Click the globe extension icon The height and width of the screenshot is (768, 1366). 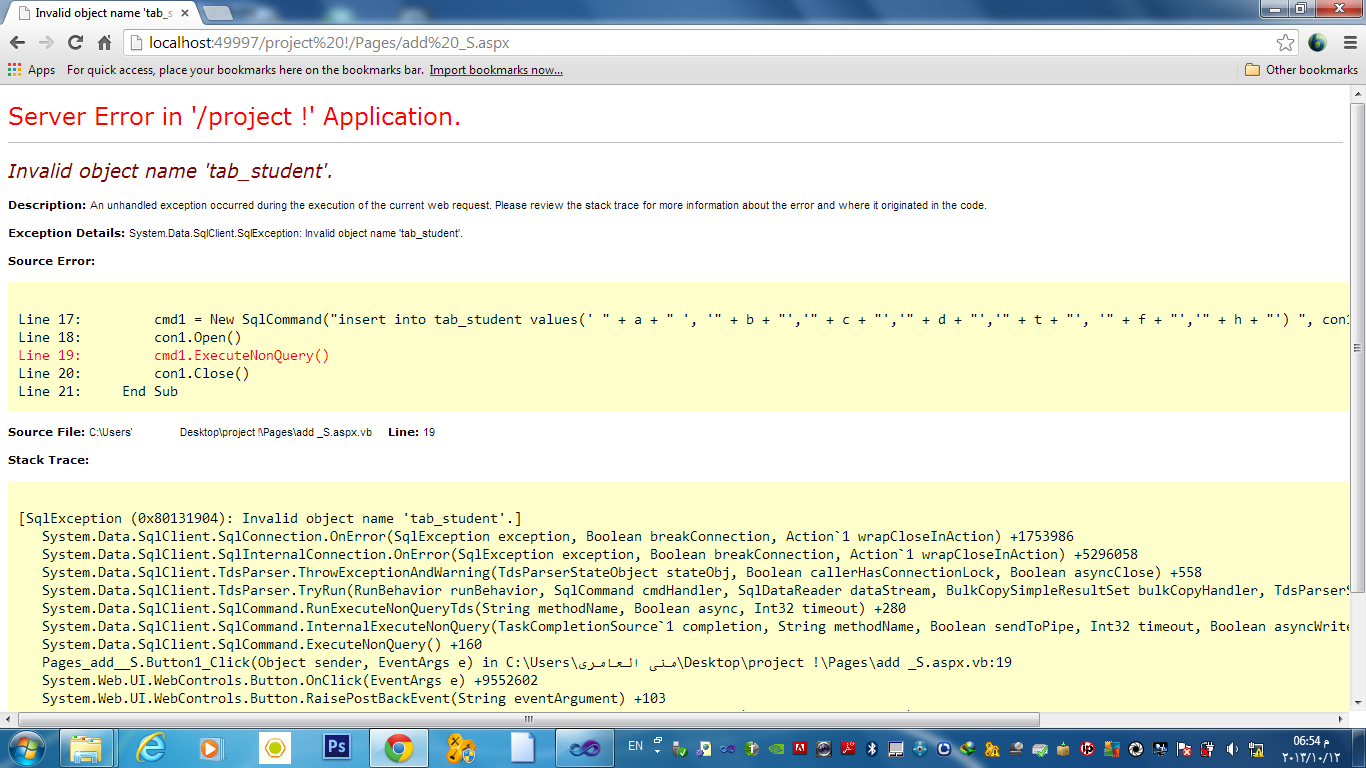pyautogui.click(x=1317, y=43)
